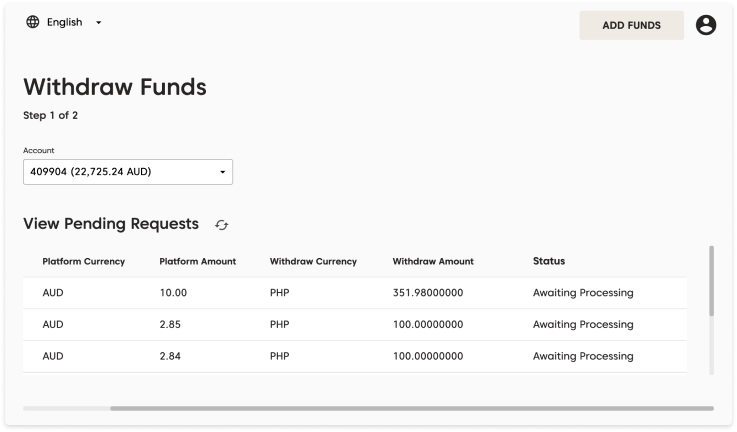Click the Withdraw Amount column header
The image size is (737, 432).
pyautogui.click(x=433, y=262)
